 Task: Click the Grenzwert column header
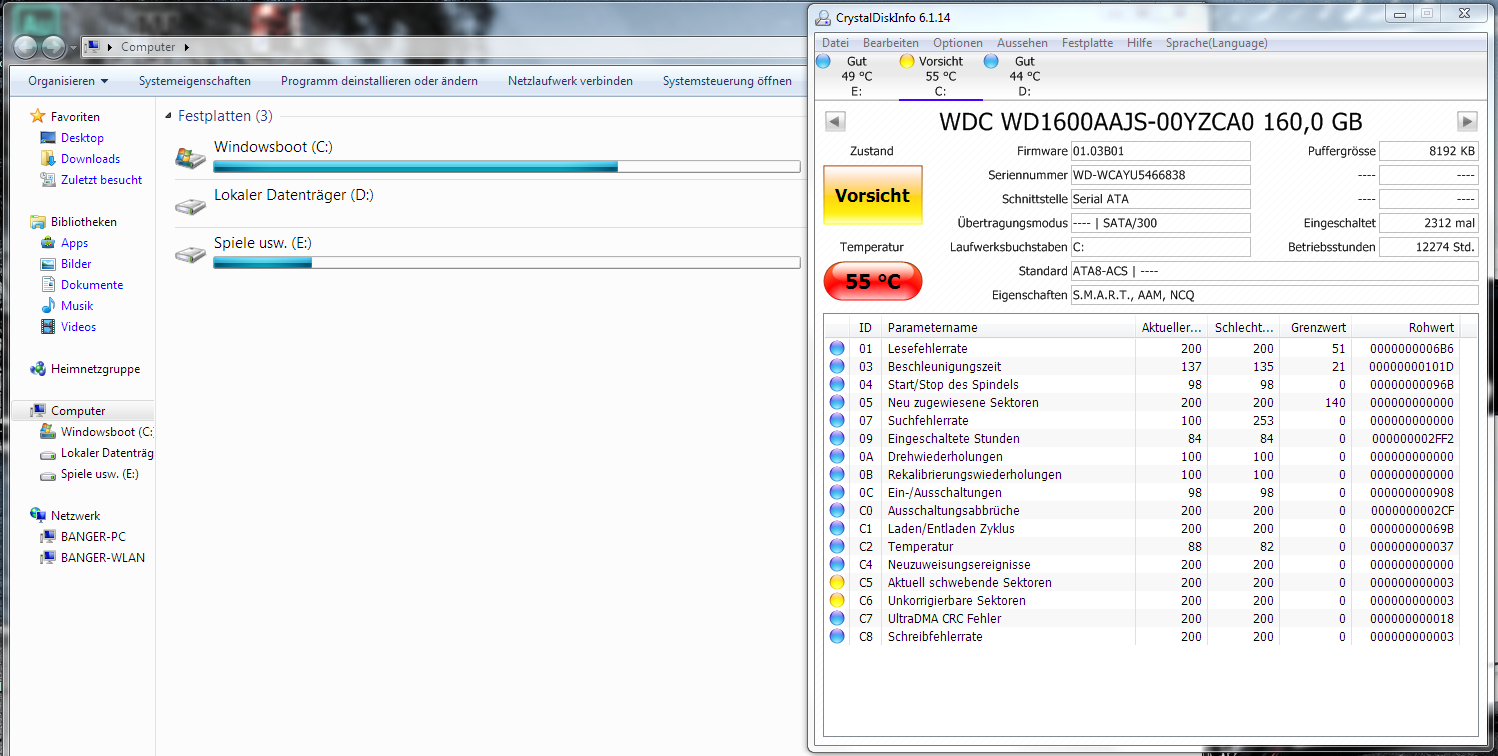pos(1315,328)
